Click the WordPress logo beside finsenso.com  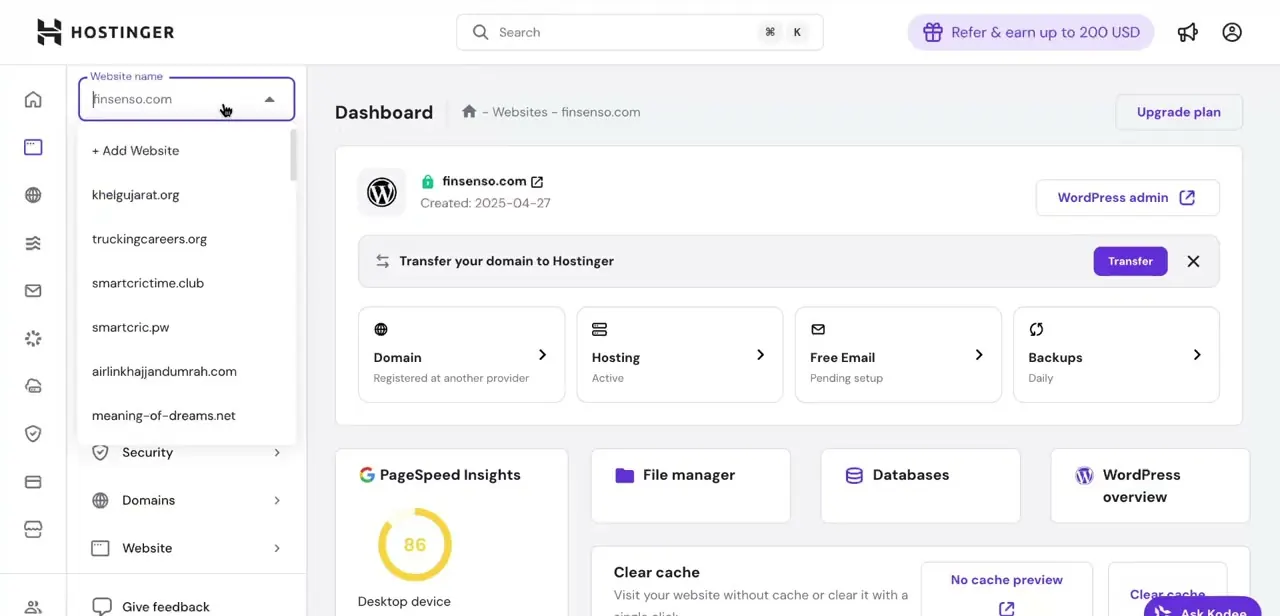pyautogui.click(x=382, y=192)
